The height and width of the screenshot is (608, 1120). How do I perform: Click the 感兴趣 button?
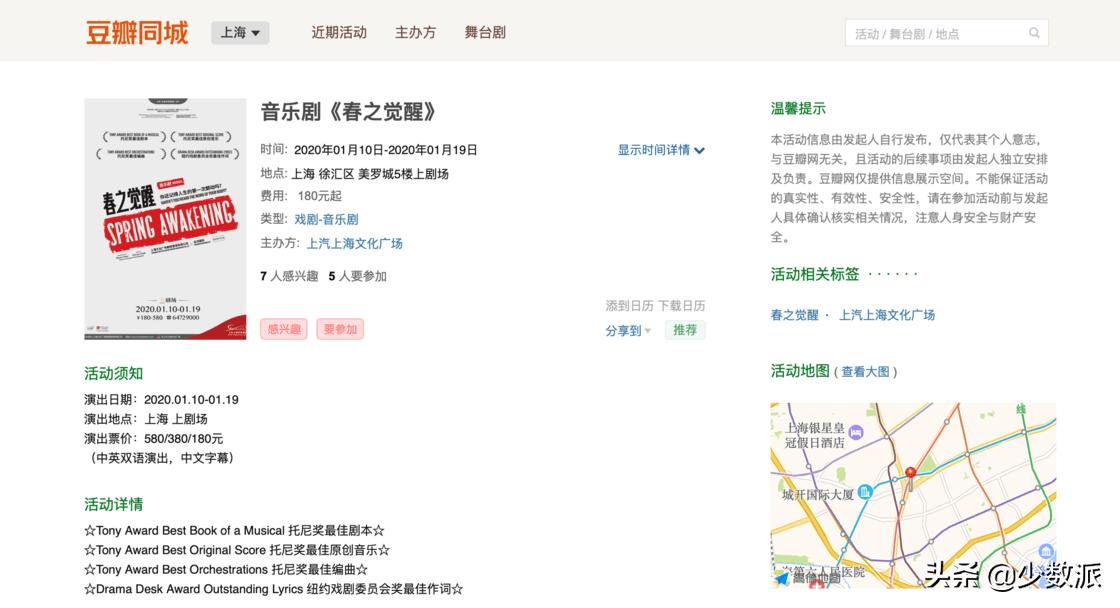coord(284,329)
